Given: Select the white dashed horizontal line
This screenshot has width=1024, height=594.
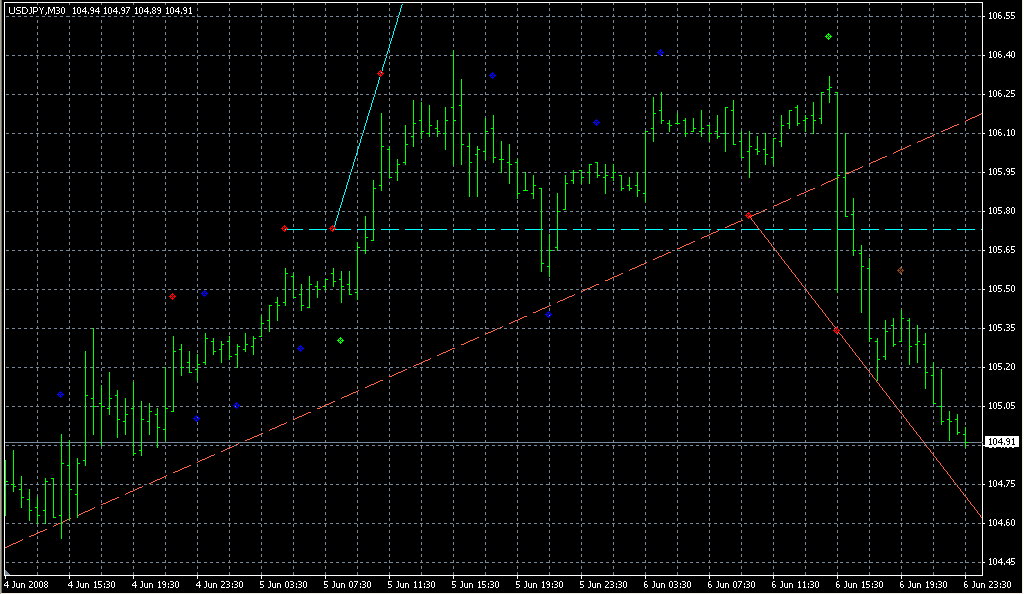Looking at the screenshot, I should 600,230.
